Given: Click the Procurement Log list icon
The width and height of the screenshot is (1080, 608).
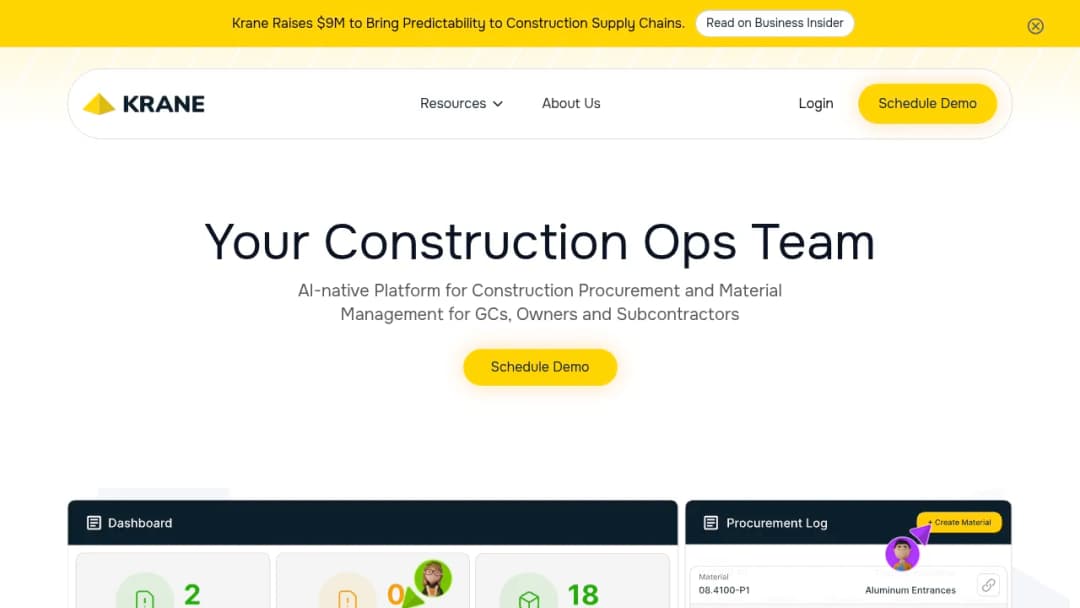Looking at the screenshot, I should point(711,523).
